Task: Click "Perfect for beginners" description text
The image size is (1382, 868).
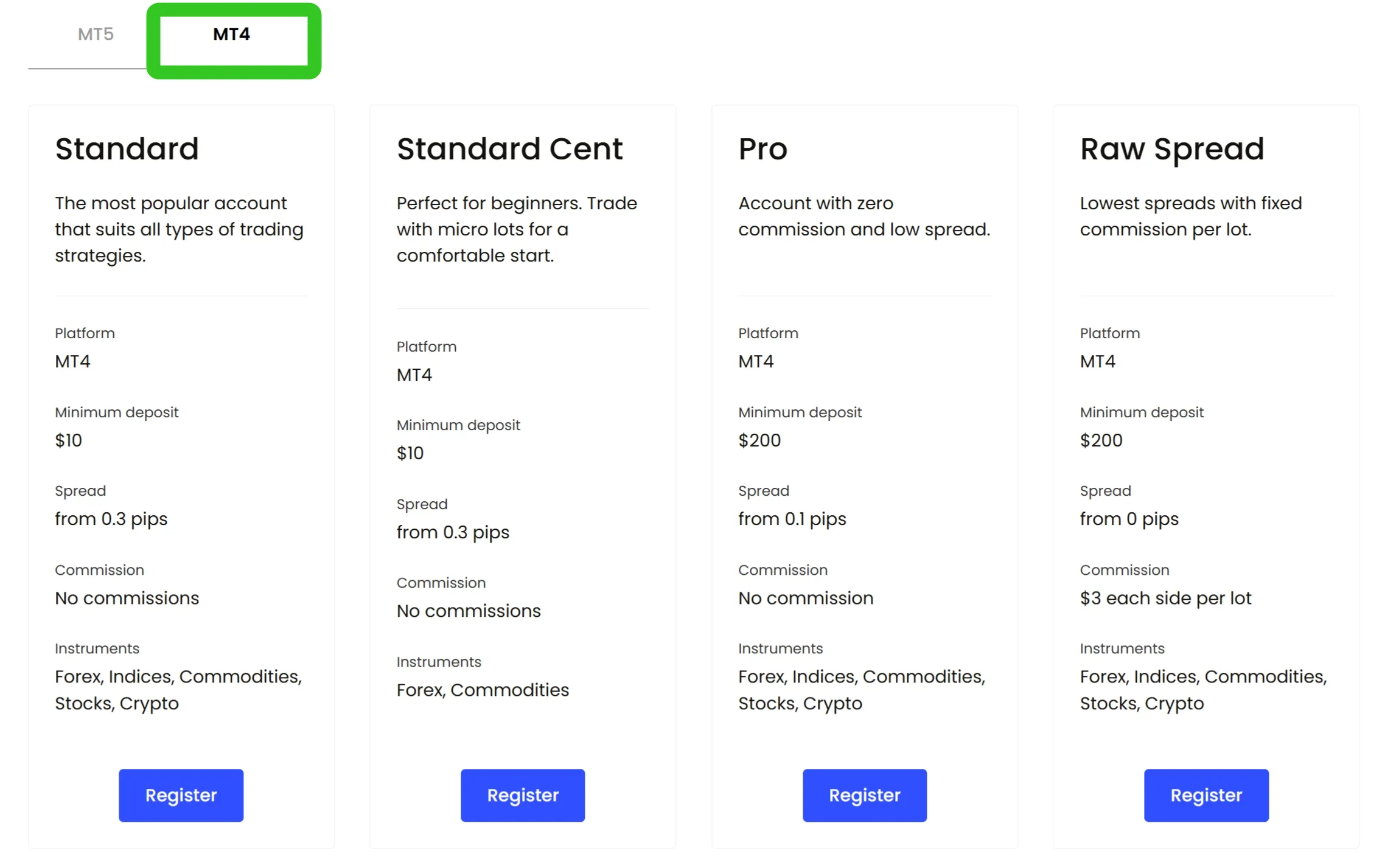Action: [x=517, y=229]
